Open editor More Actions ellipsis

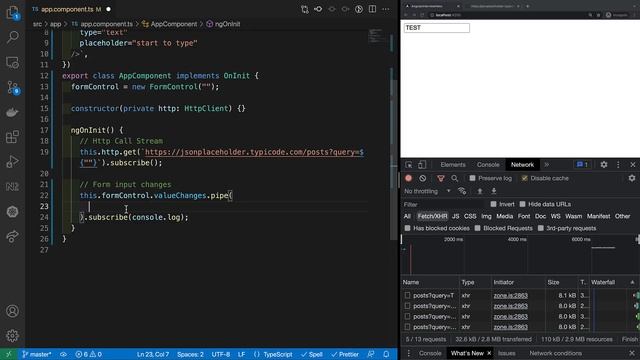pos(386,9)
